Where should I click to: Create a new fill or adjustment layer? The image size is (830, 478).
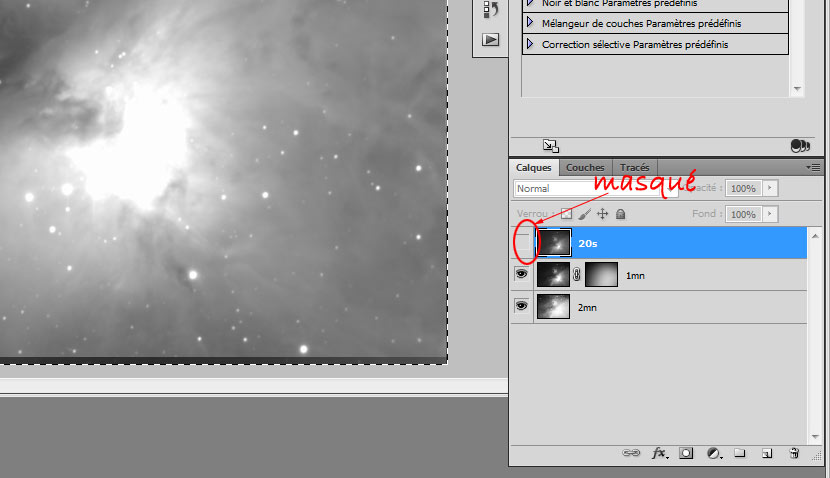click(x=714, y=453)
